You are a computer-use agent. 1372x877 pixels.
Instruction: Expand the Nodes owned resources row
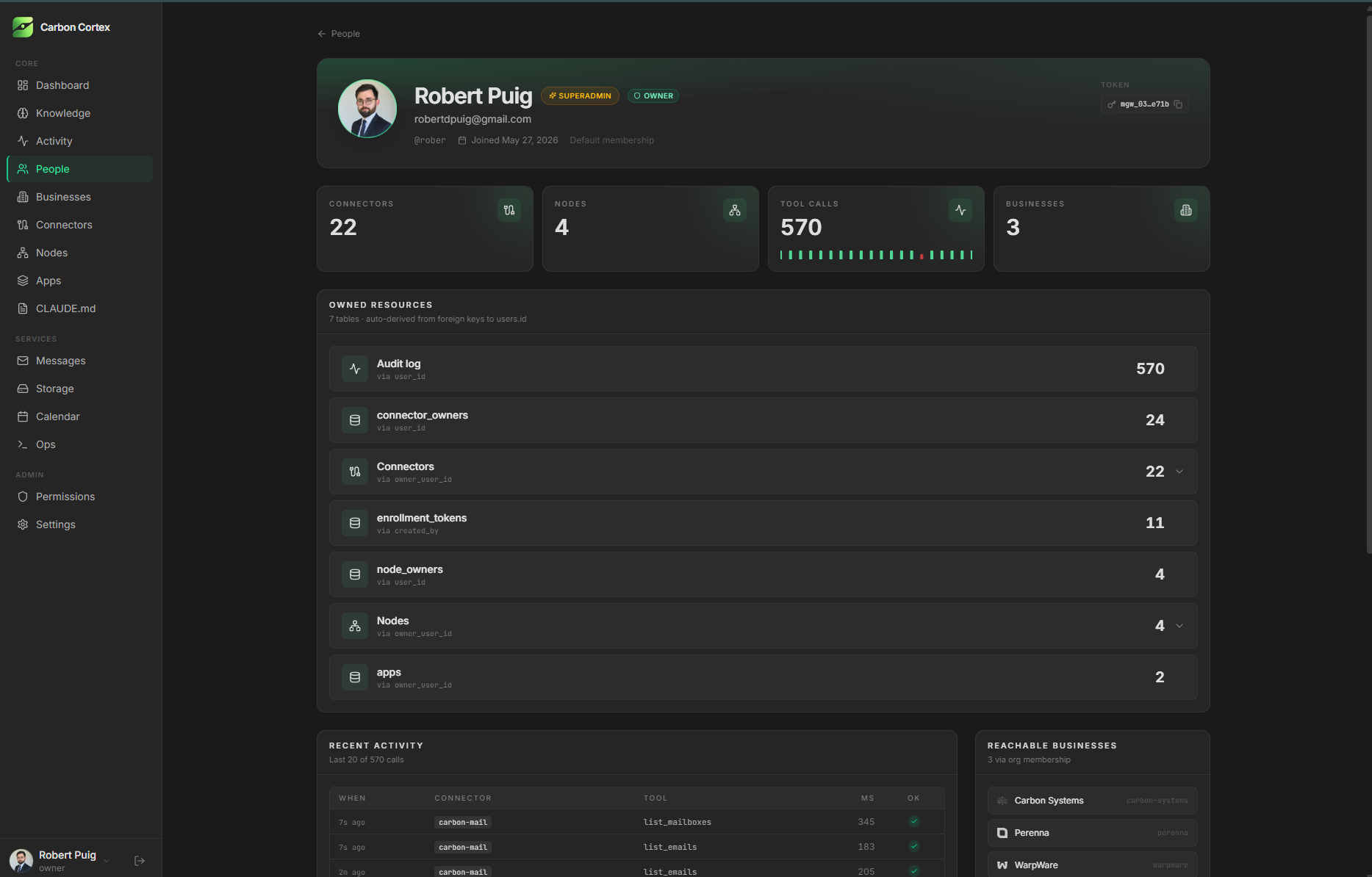(1179, 626)
